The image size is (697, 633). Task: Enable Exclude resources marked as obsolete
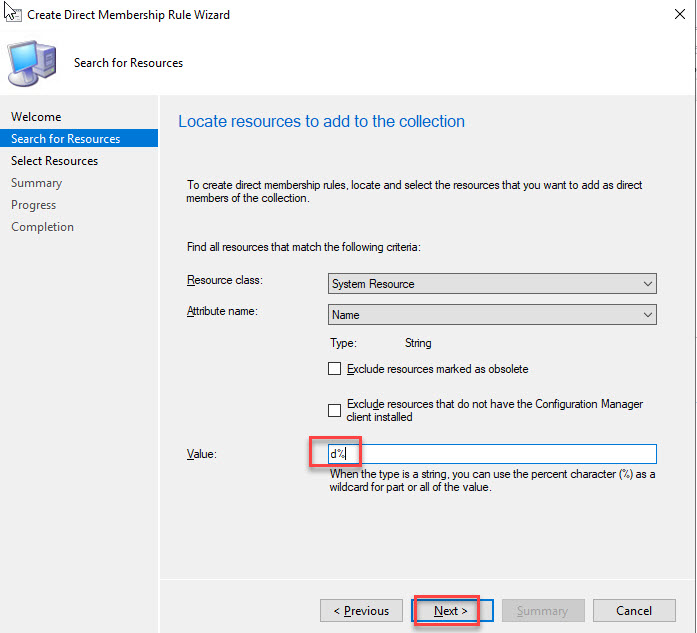[x=335, y=369]
